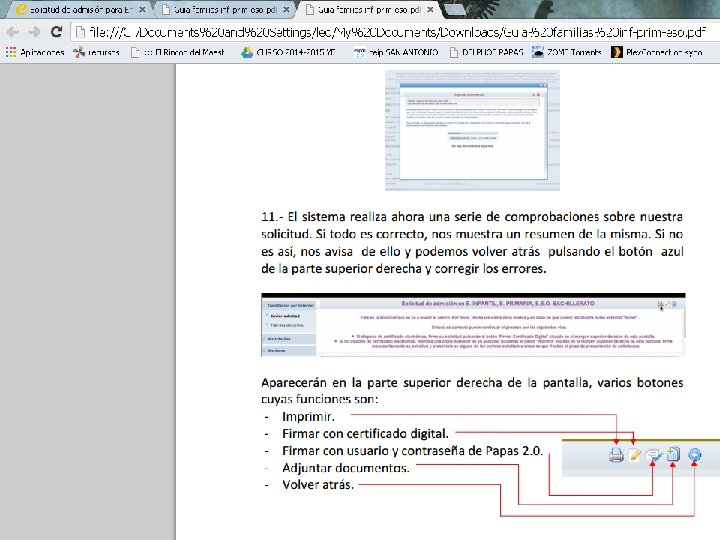This screenshot has width=720, height=540.
Task: Click the blue go-back arrow icon
Action: (695, 455)
